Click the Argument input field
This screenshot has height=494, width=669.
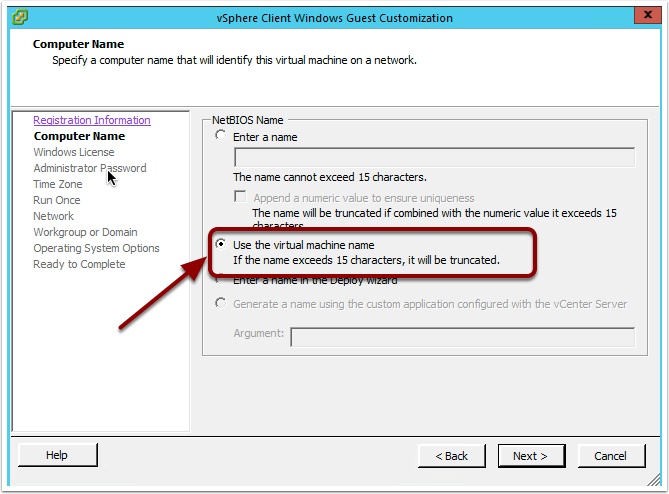(462, 337)
